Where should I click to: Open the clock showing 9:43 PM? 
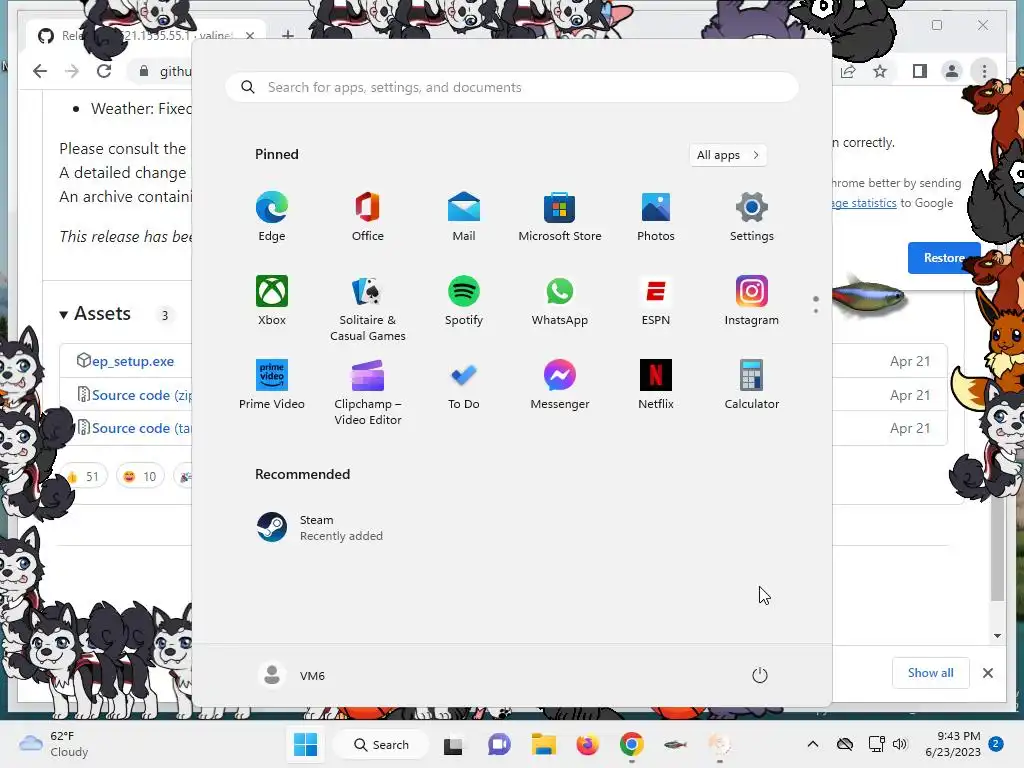click(x=953, y=744)
